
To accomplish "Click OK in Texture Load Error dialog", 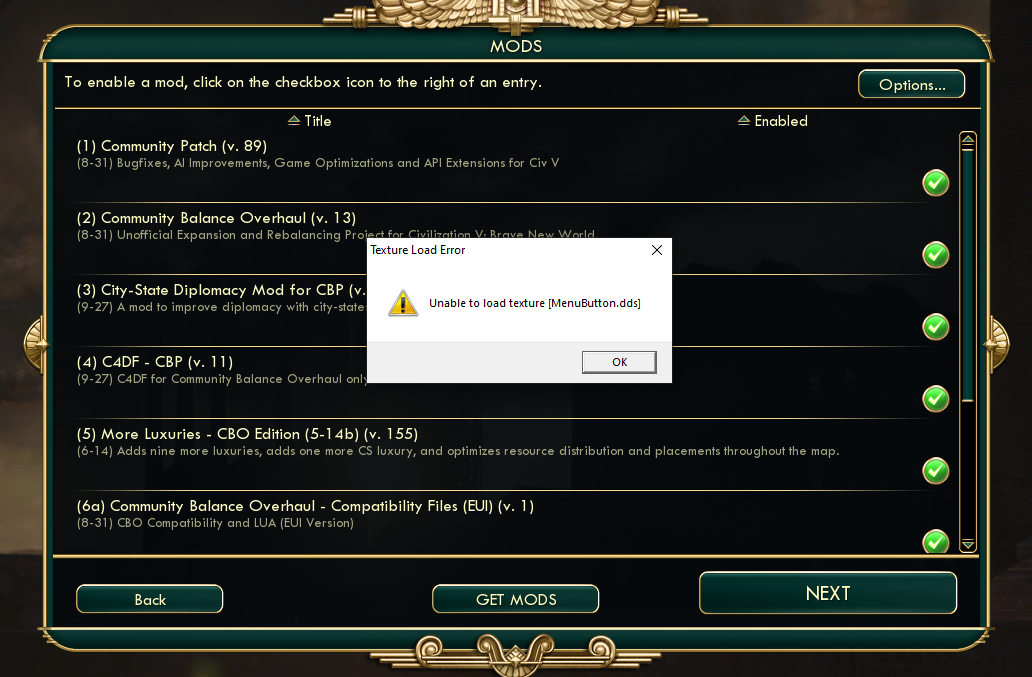I will pyautogui.click(x=619, y=362).
